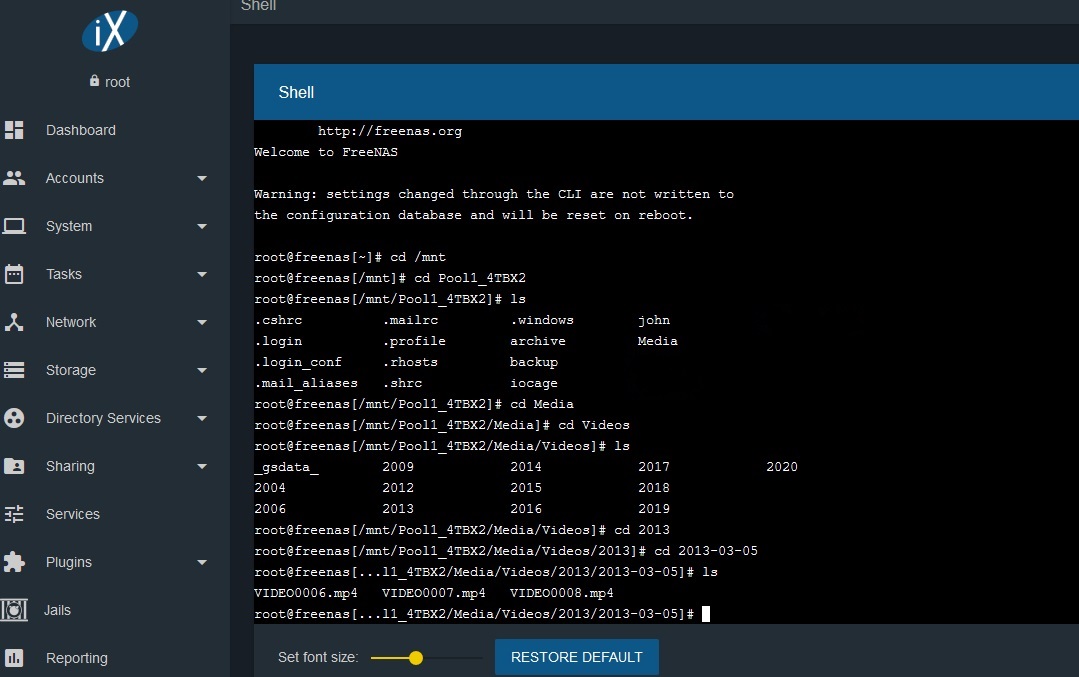Click the Tasks calendar icon
Screen dimensions: 1079x677
(x=14, y=274)
